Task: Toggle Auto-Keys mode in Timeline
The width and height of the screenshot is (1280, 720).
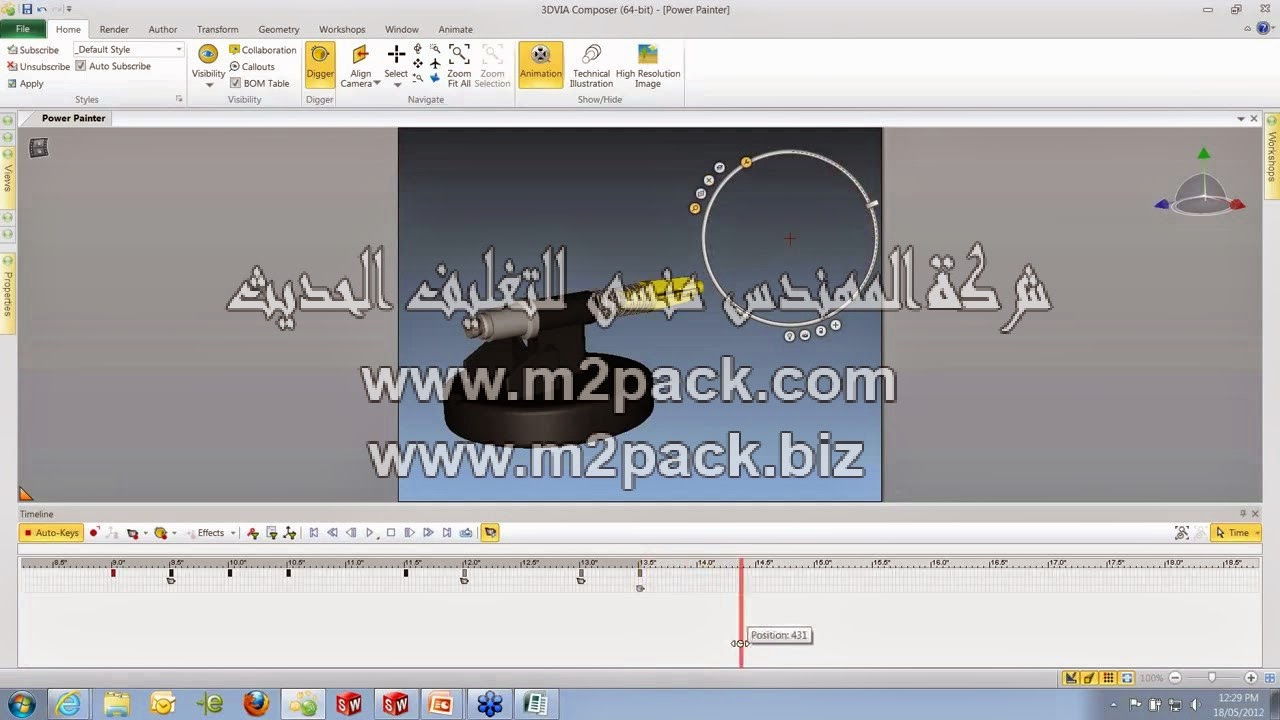Action: (x=51, y=533)
